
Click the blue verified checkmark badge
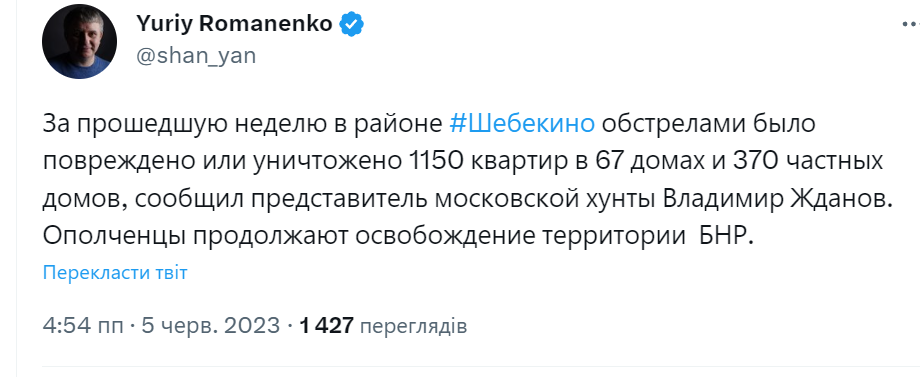(352, 24)
